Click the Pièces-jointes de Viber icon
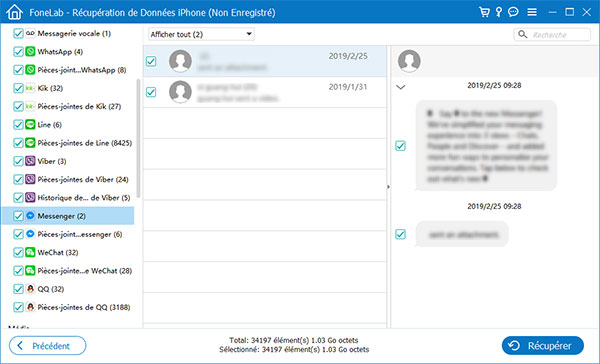The height and width of the screenshot is (364, 600). (30, 179)
